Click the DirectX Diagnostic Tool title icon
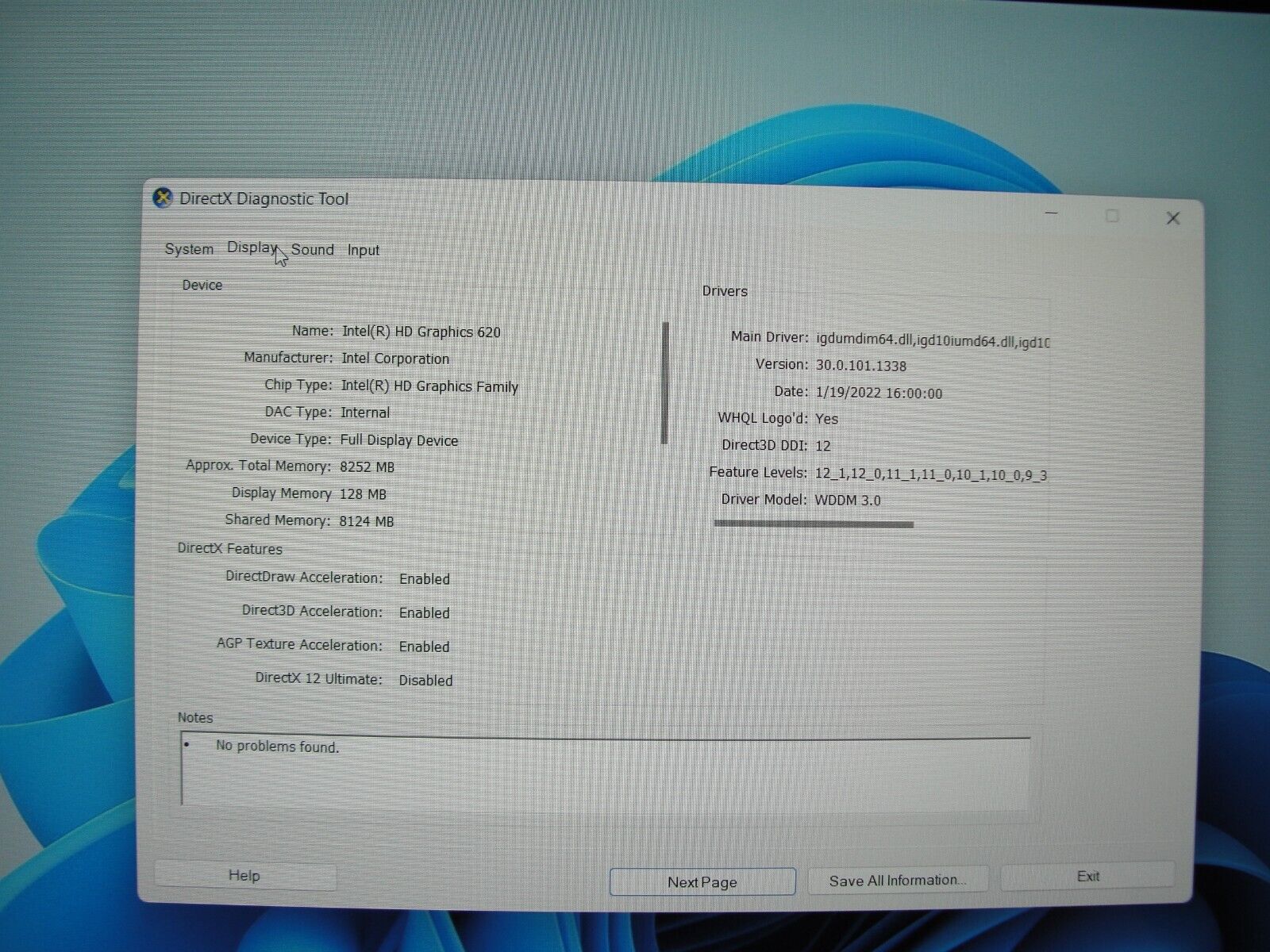This screenshot has height=952, width=1270. click(x=163, y=198)
